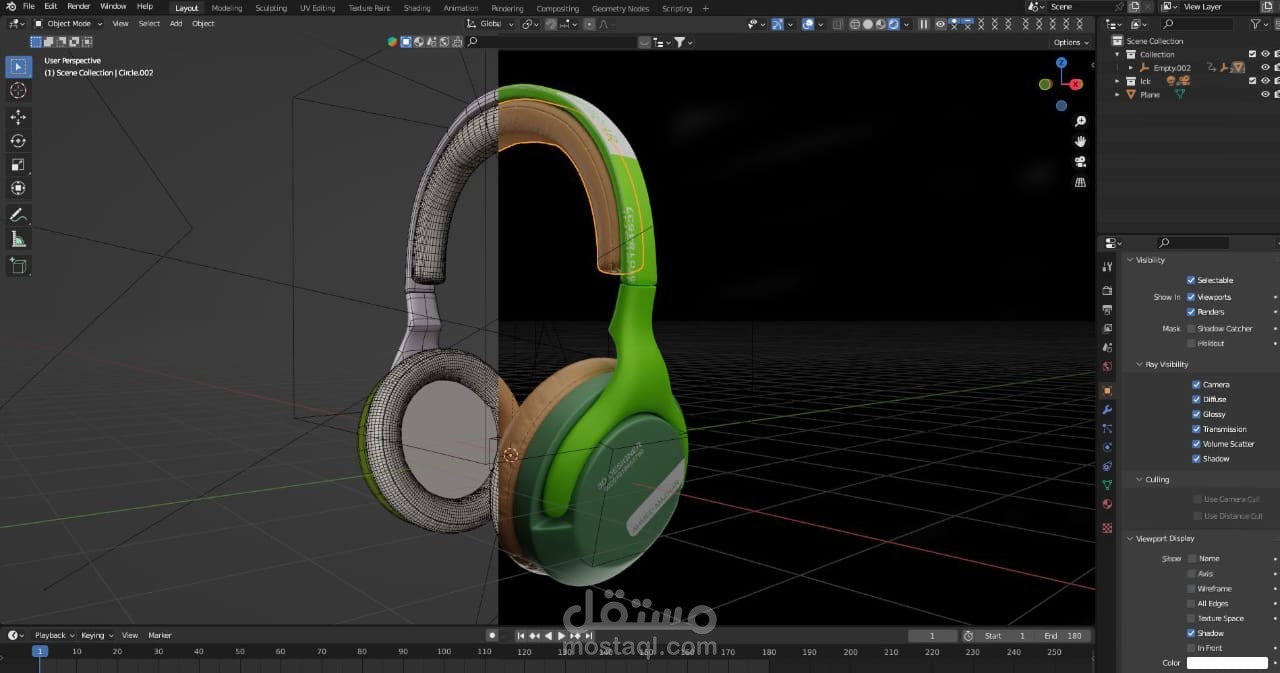Viewport: 1280px width, 673px height.
Task: Click the End frame field
Action: click(x=1063, y=636)
